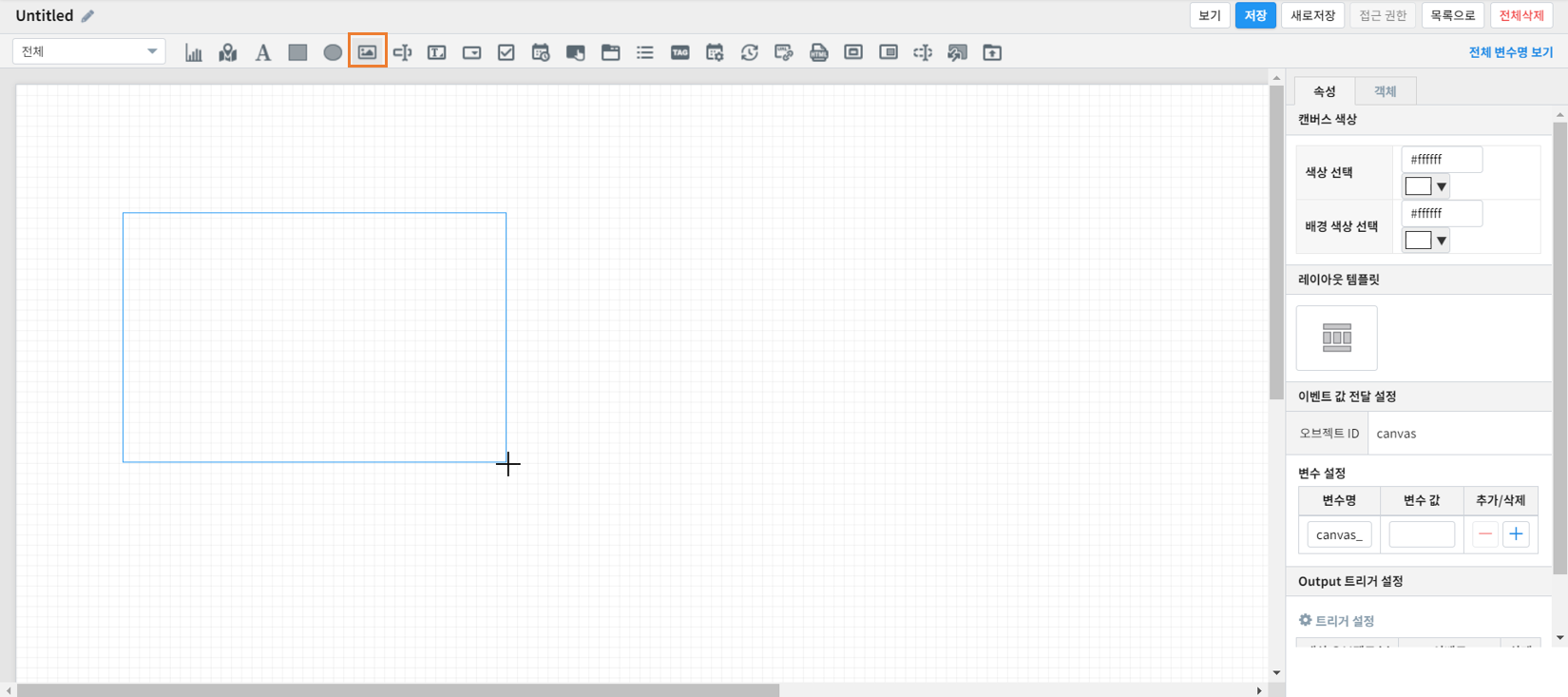Focus the 오브젝트 ID canvas field
1568x697 pixels.
[1459, 434]
